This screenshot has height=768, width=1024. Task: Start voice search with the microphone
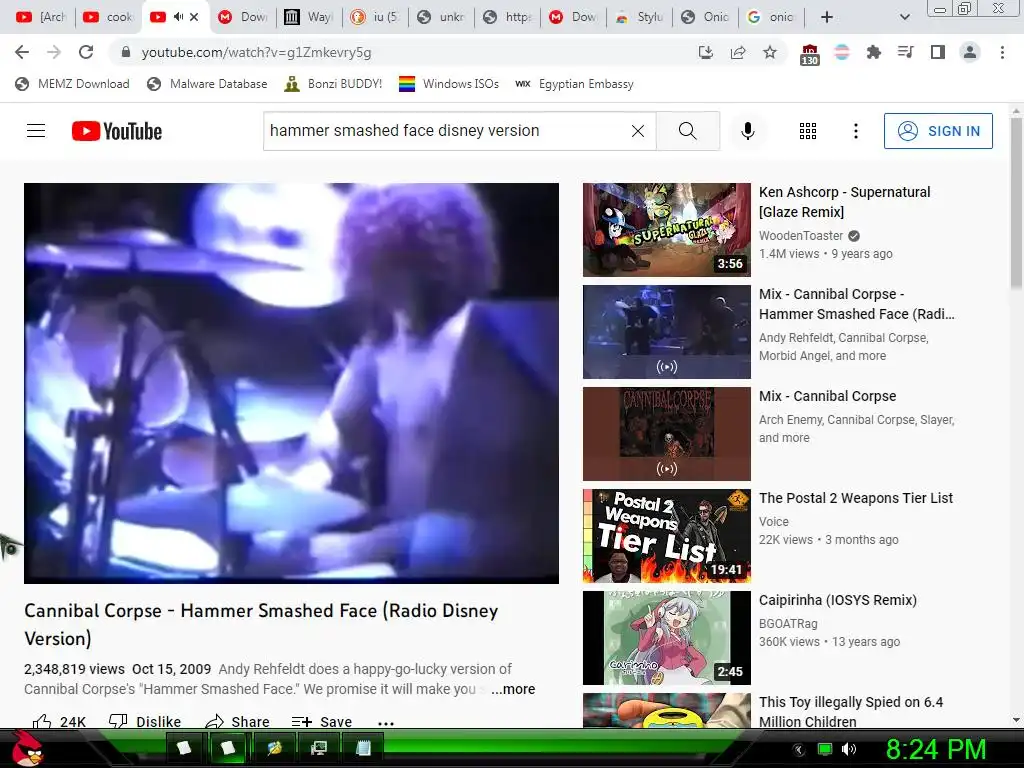click(748, 131)
